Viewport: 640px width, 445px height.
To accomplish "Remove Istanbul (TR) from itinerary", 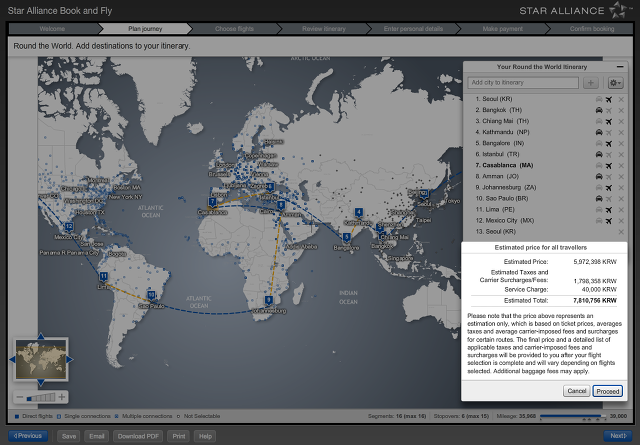I will pyautogui.click(x=621, y=154).
